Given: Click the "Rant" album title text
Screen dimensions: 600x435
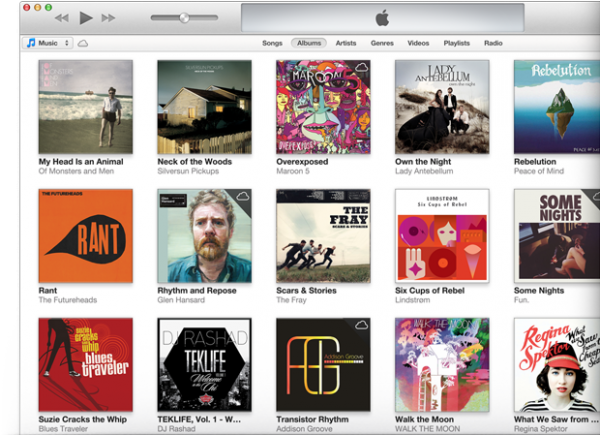Looking at the screenshot, I should [x=47, y=291].
